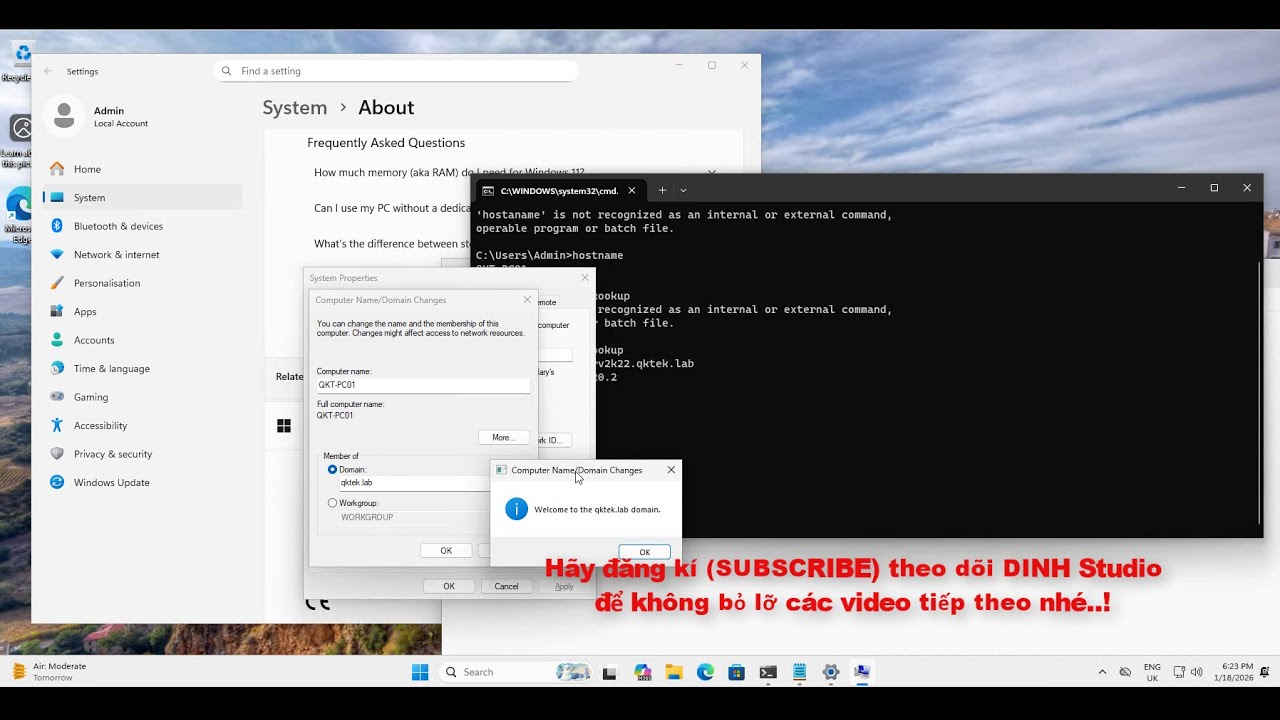
Task: Click OK in System Properties window
Action: (449, 586)
